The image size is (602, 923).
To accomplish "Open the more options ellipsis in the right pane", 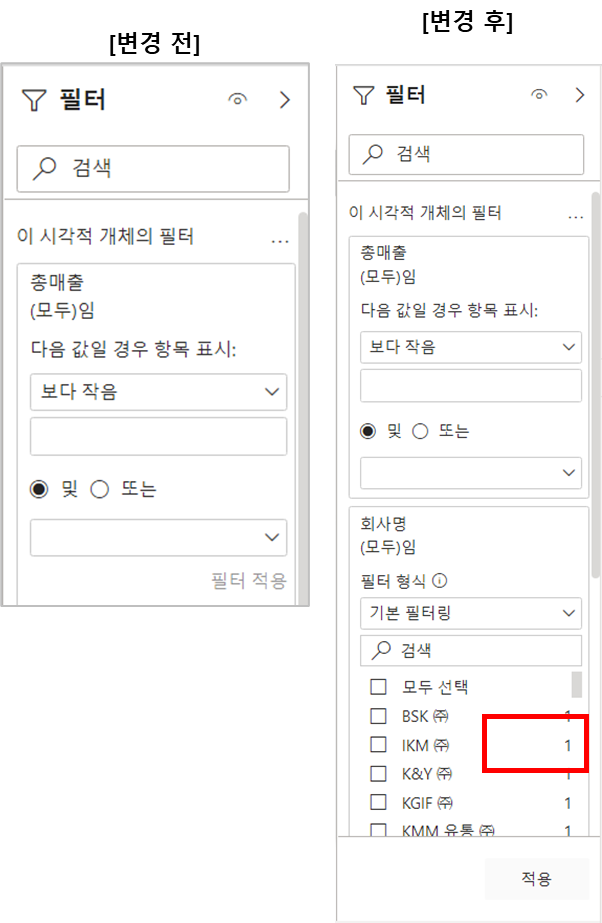I will click(576, 217).
